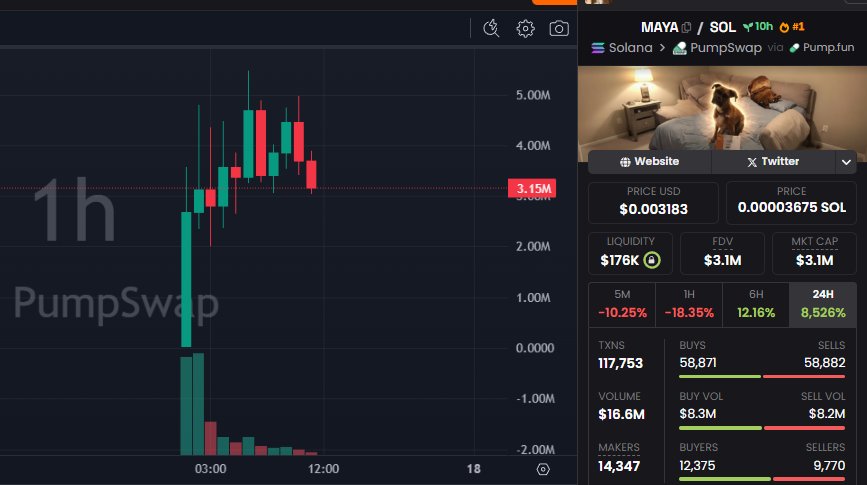Viewport: 867px width, 485px height.
Task: Click the 5.00M price axis label
Action: coord(533,95)
